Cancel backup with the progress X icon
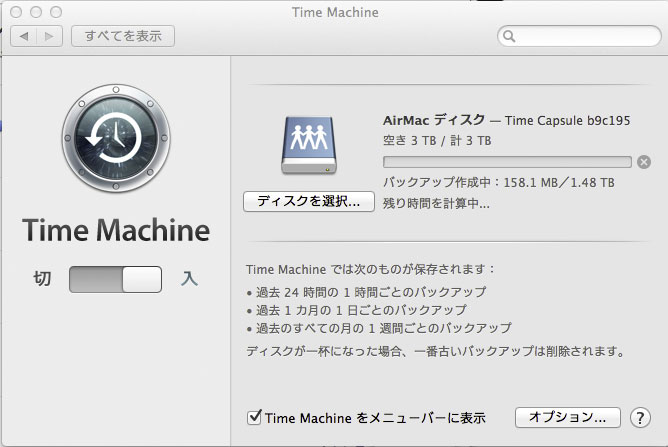Viewport: 668px width, 447px height. click(x=644, y=162)
